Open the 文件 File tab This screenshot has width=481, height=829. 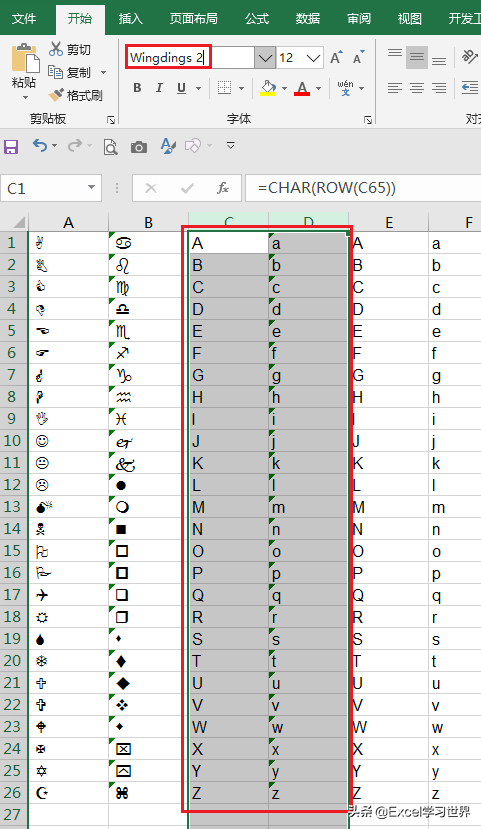pos(24,19)
